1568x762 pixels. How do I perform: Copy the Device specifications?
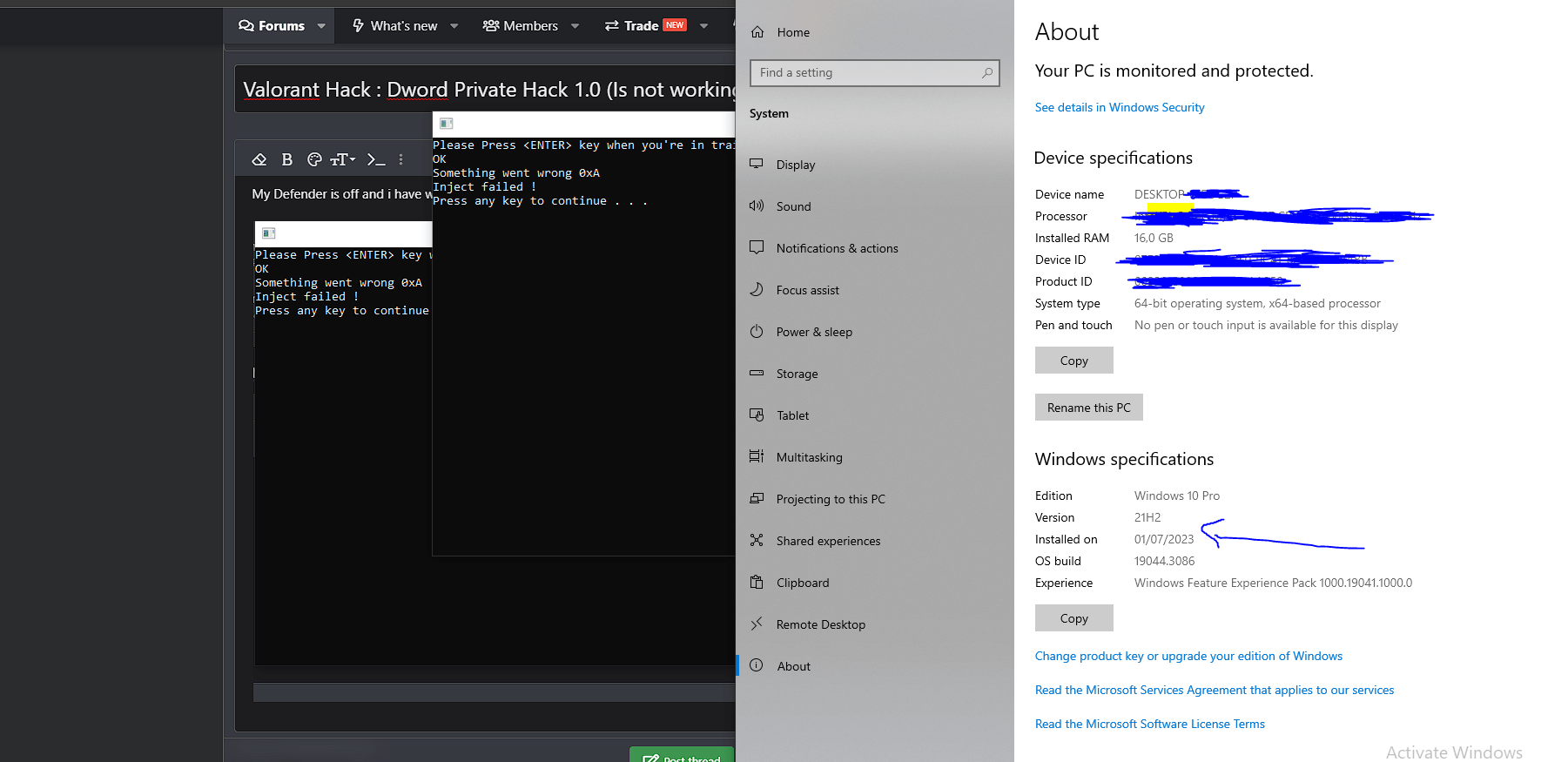pos(1073,361)
